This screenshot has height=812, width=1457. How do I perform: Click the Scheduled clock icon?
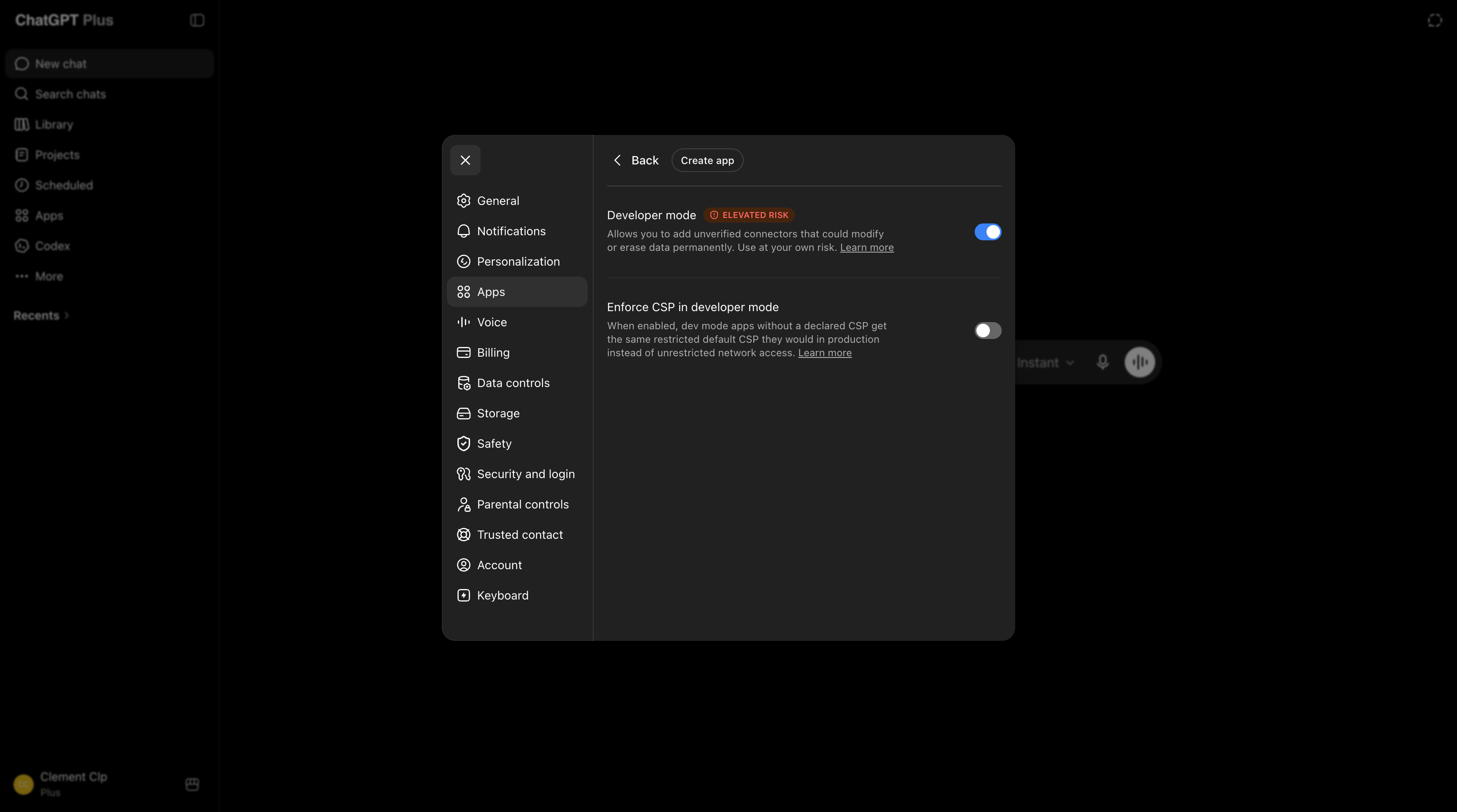(x=22, y=185)
